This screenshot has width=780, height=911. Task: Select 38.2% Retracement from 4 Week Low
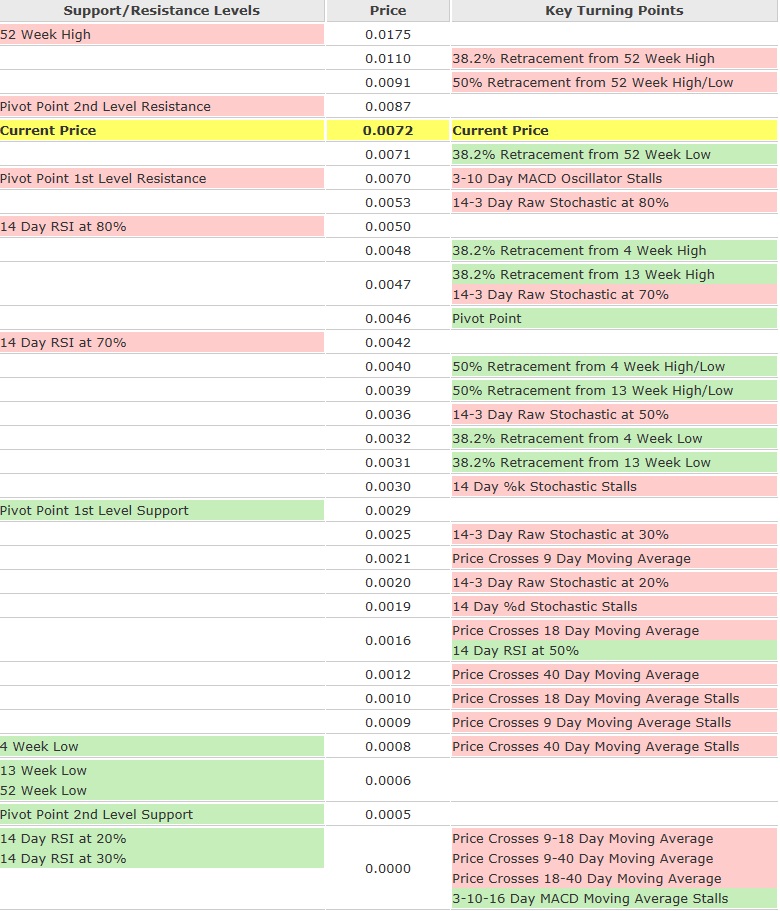(x=614, y=439)
